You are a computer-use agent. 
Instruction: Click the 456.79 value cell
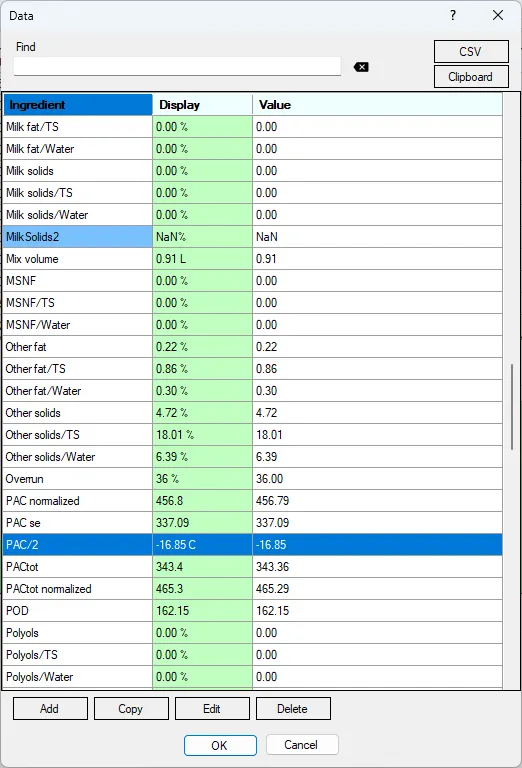tap(378, 501)
